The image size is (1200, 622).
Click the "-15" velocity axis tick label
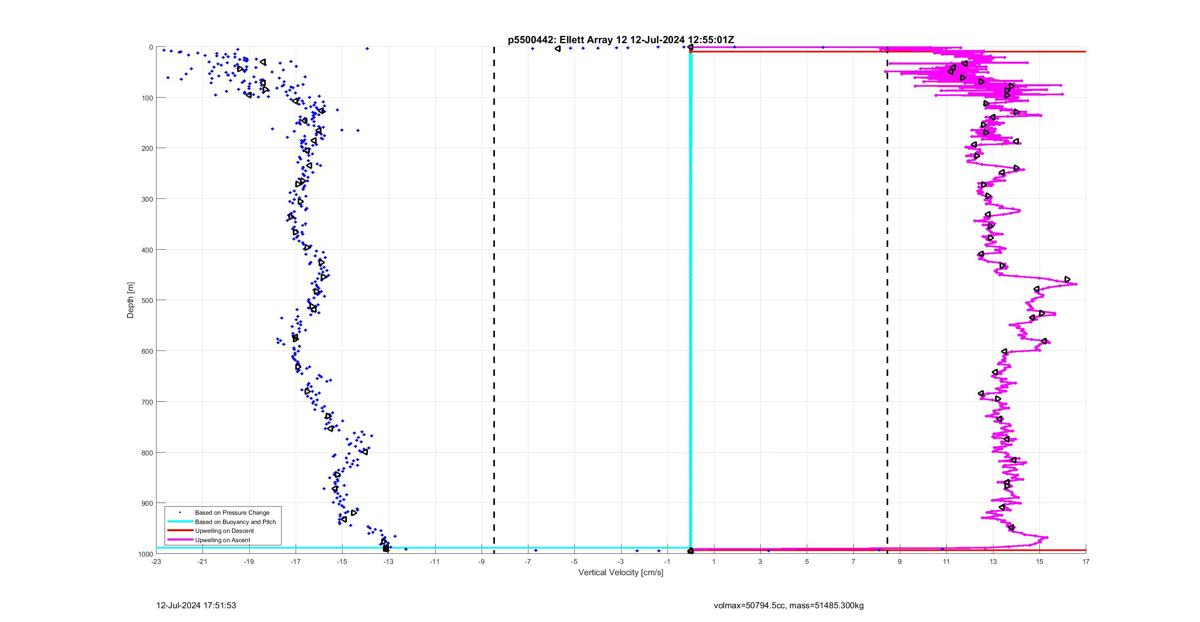342,561
